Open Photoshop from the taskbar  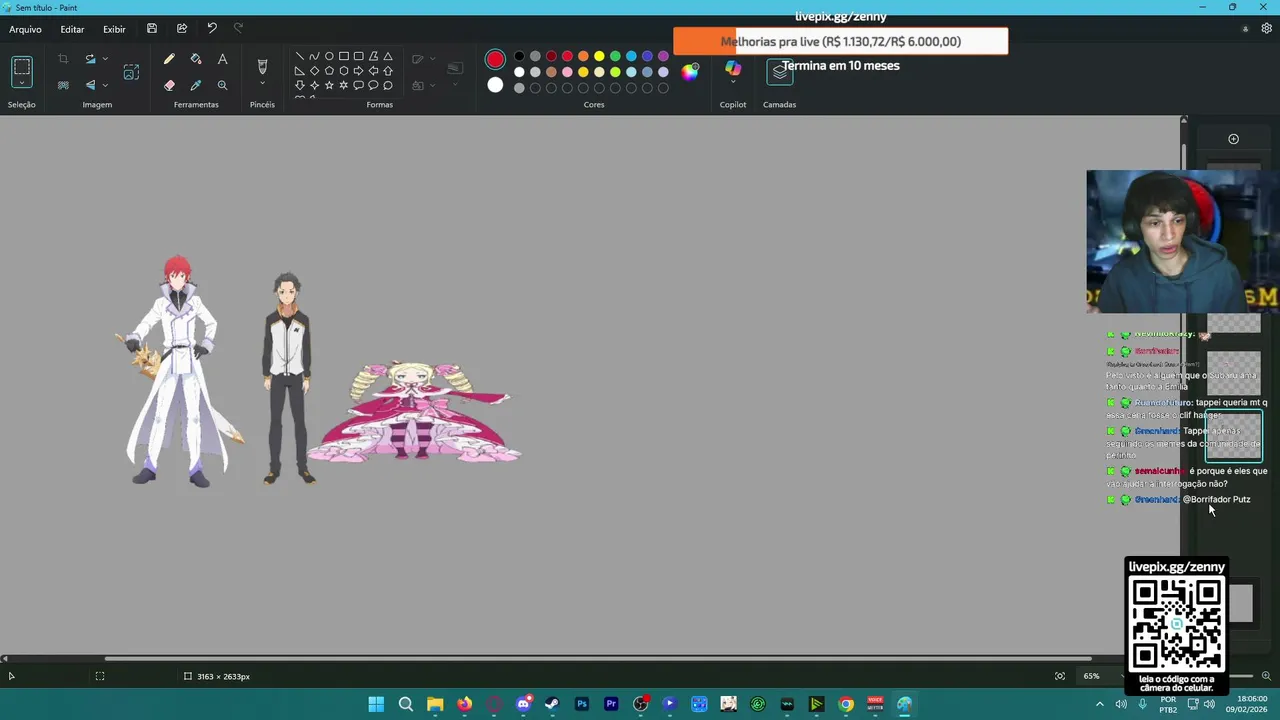point(581,704)
